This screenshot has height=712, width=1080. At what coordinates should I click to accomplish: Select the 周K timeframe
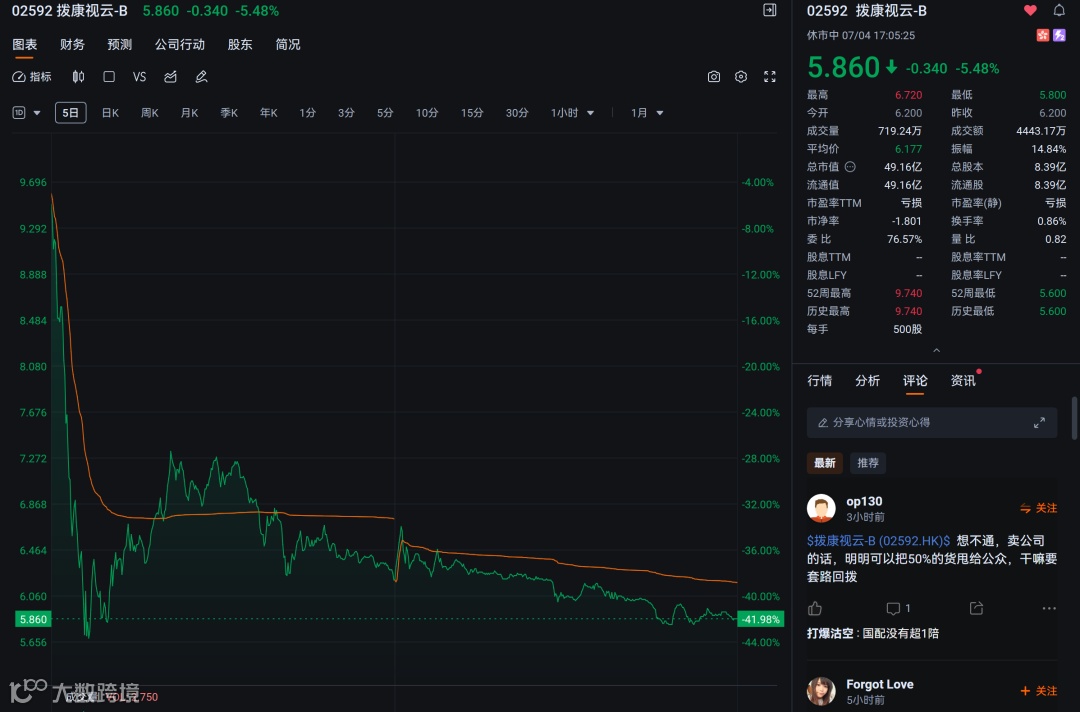point(149,112)
